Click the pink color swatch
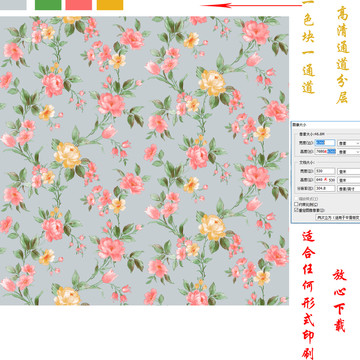This screenshot has width=360, height=360. click(x=79, y=5)
